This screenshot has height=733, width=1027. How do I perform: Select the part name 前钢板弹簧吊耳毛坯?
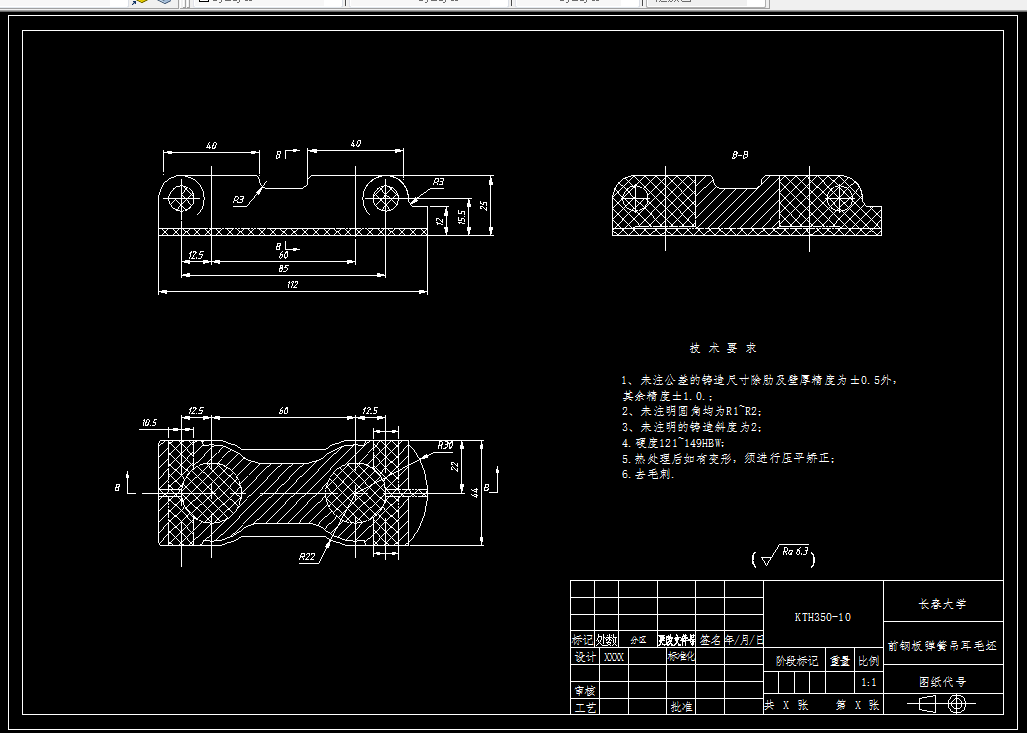(943, 646)
